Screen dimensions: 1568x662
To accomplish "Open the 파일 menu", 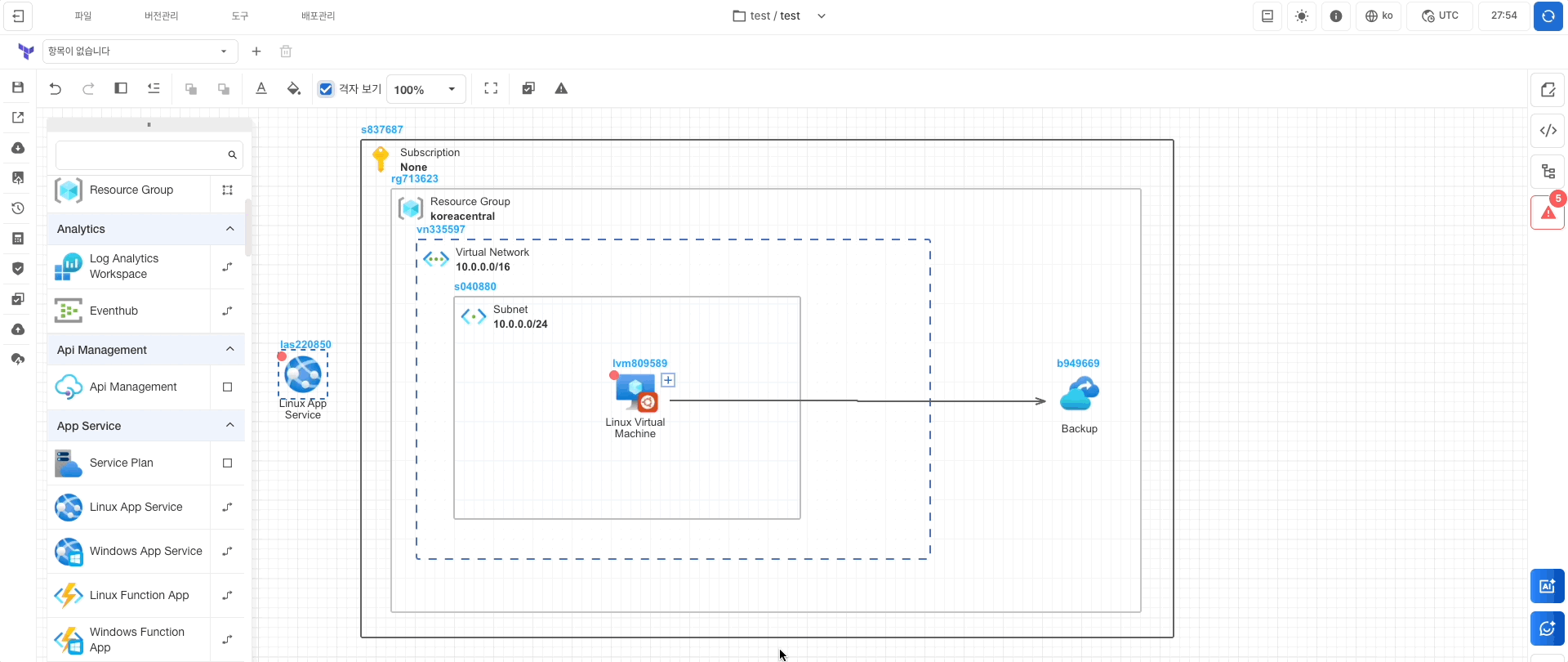I will 83,16.
